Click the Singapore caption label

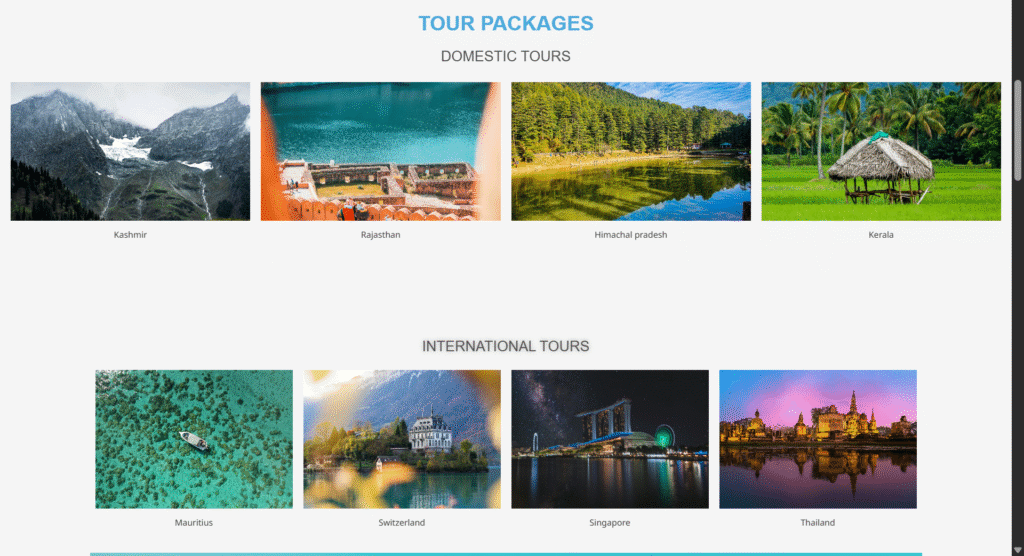[610, 523]
